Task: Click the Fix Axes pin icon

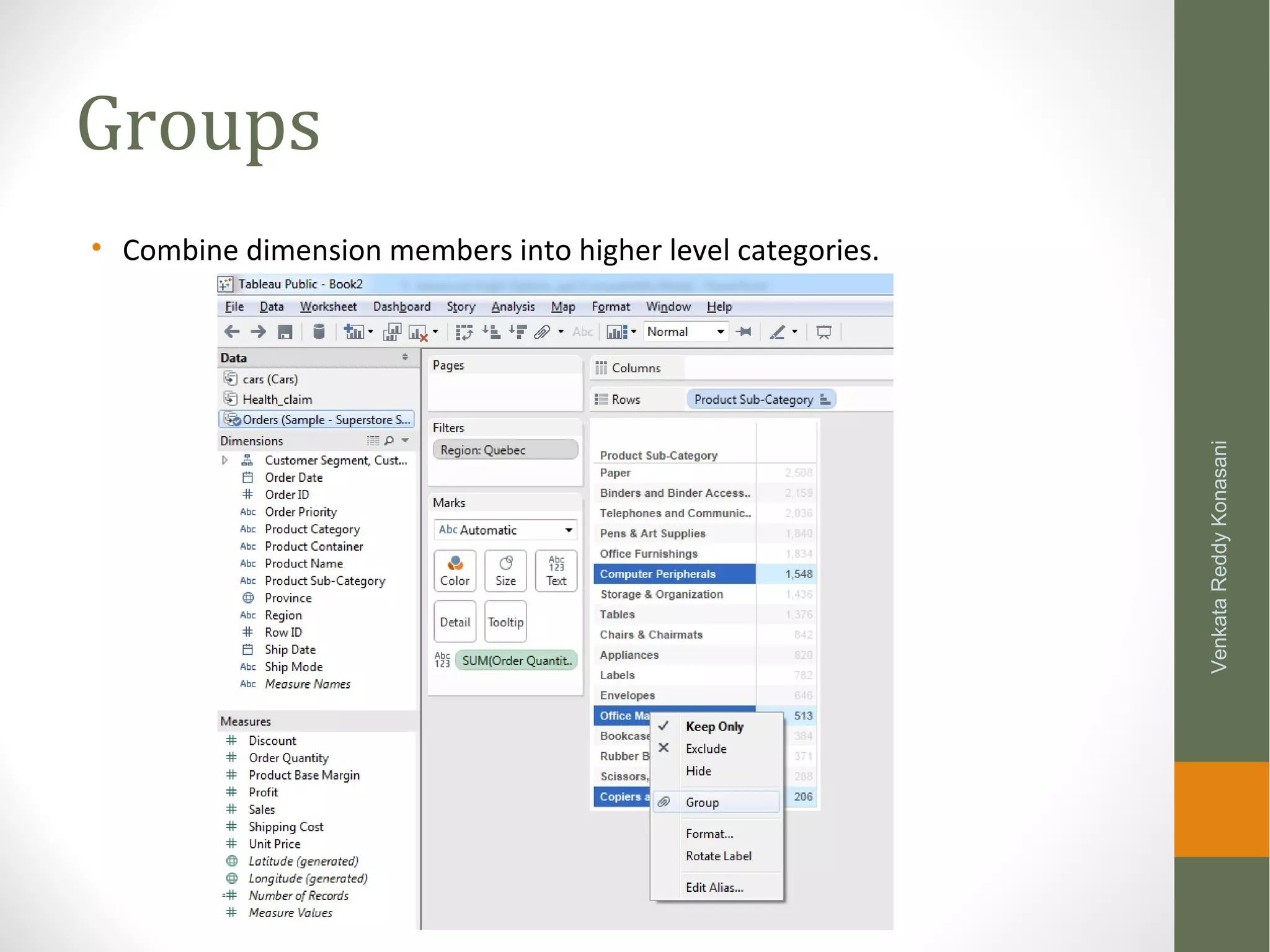Action: pyautogui.click(x=744, y=332)
